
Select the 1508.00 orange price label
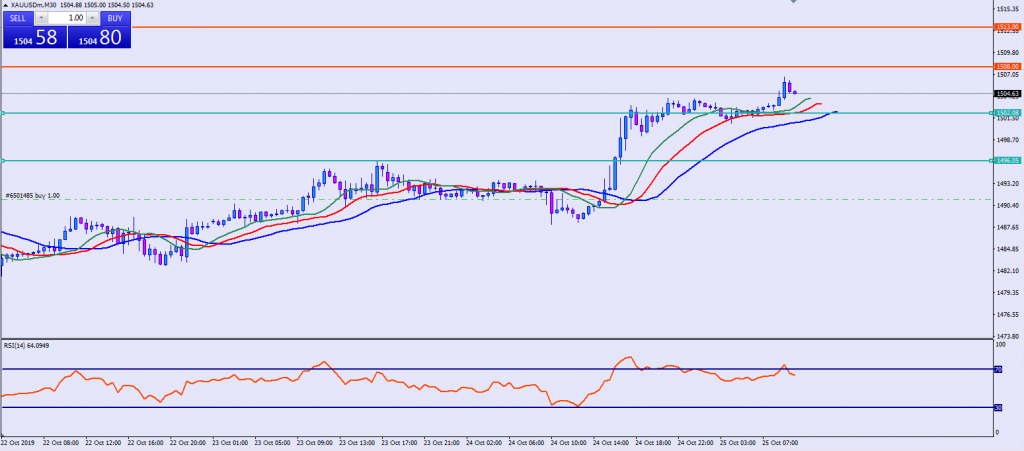pos(1006,66)
